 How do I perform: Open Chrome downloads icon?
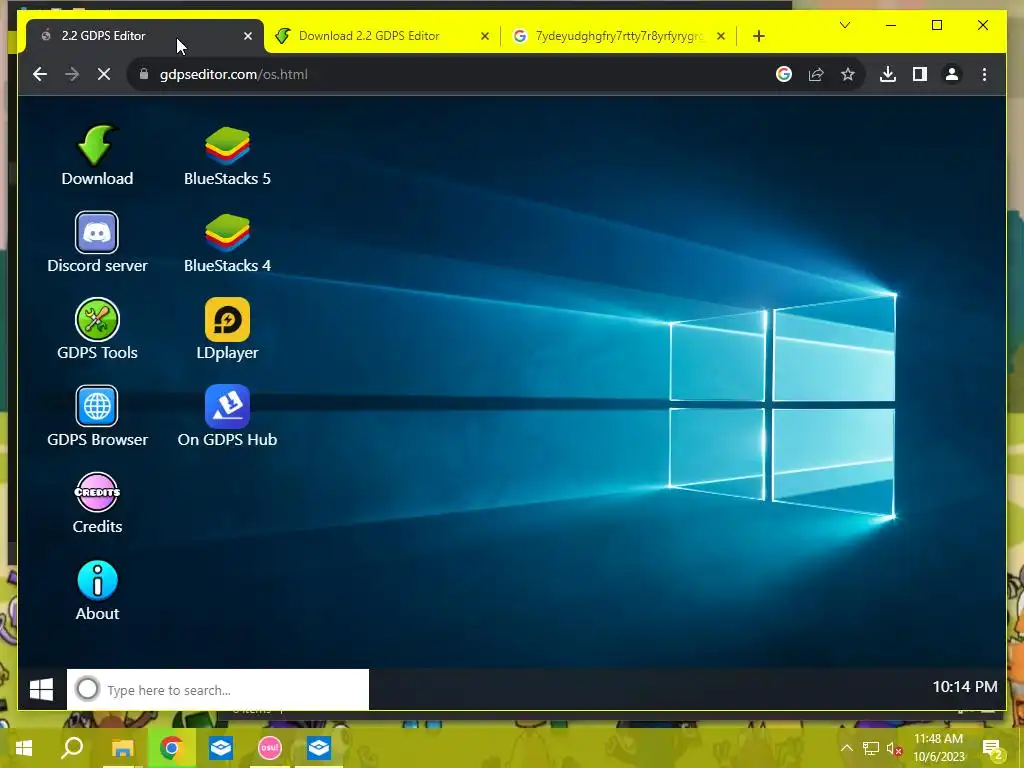click(888, 74)
